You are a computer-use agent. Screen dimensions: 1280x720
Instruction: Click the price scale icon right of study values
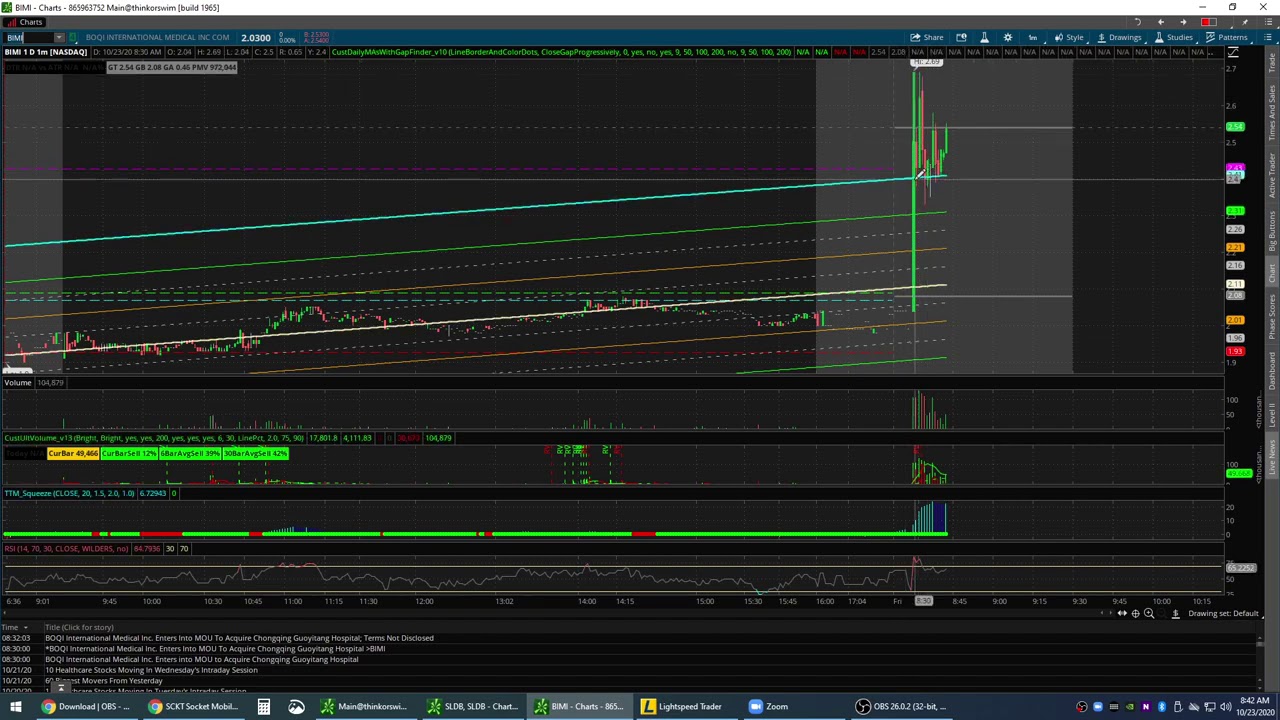(x=1233, y=52)
